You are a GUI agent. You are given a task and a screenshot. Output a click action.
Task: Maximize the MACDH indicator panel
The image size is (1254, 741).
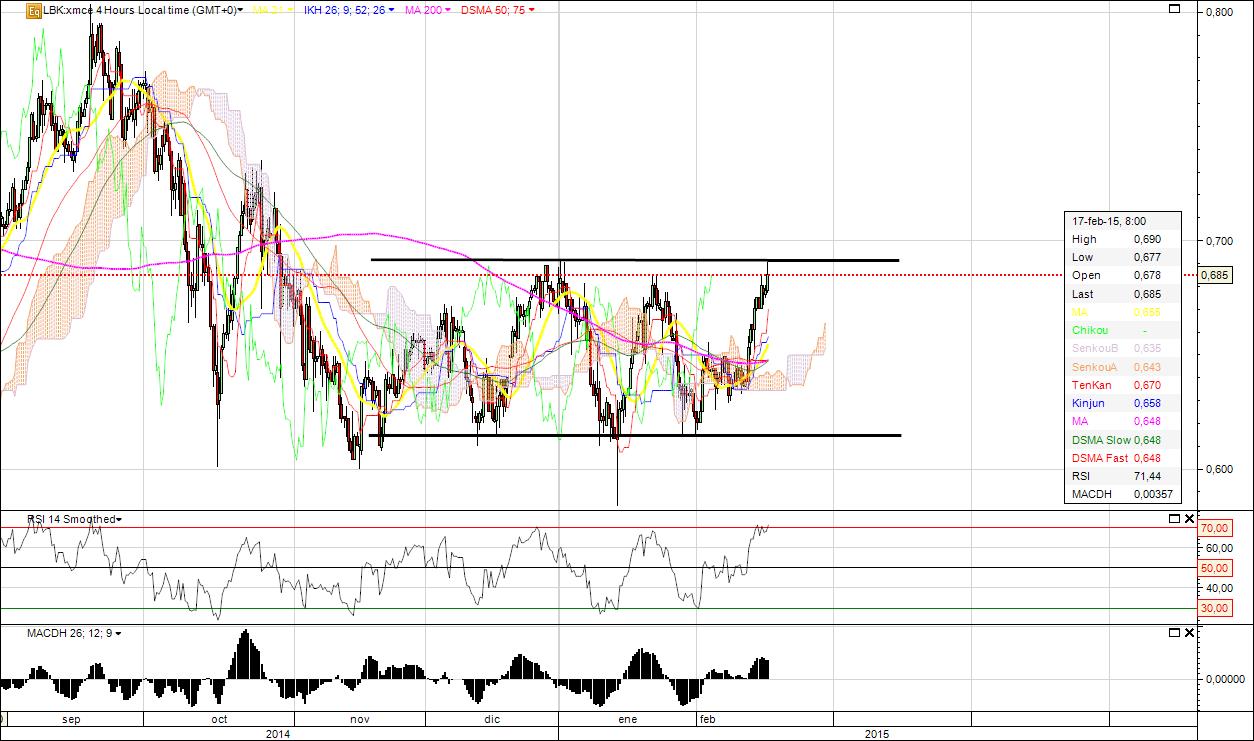tap(1174, 632)
